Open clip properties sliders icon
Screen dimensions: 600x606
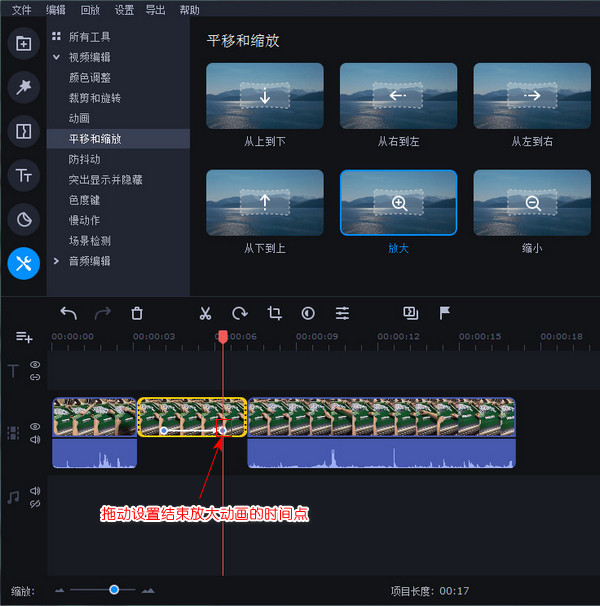click(343, 313)
